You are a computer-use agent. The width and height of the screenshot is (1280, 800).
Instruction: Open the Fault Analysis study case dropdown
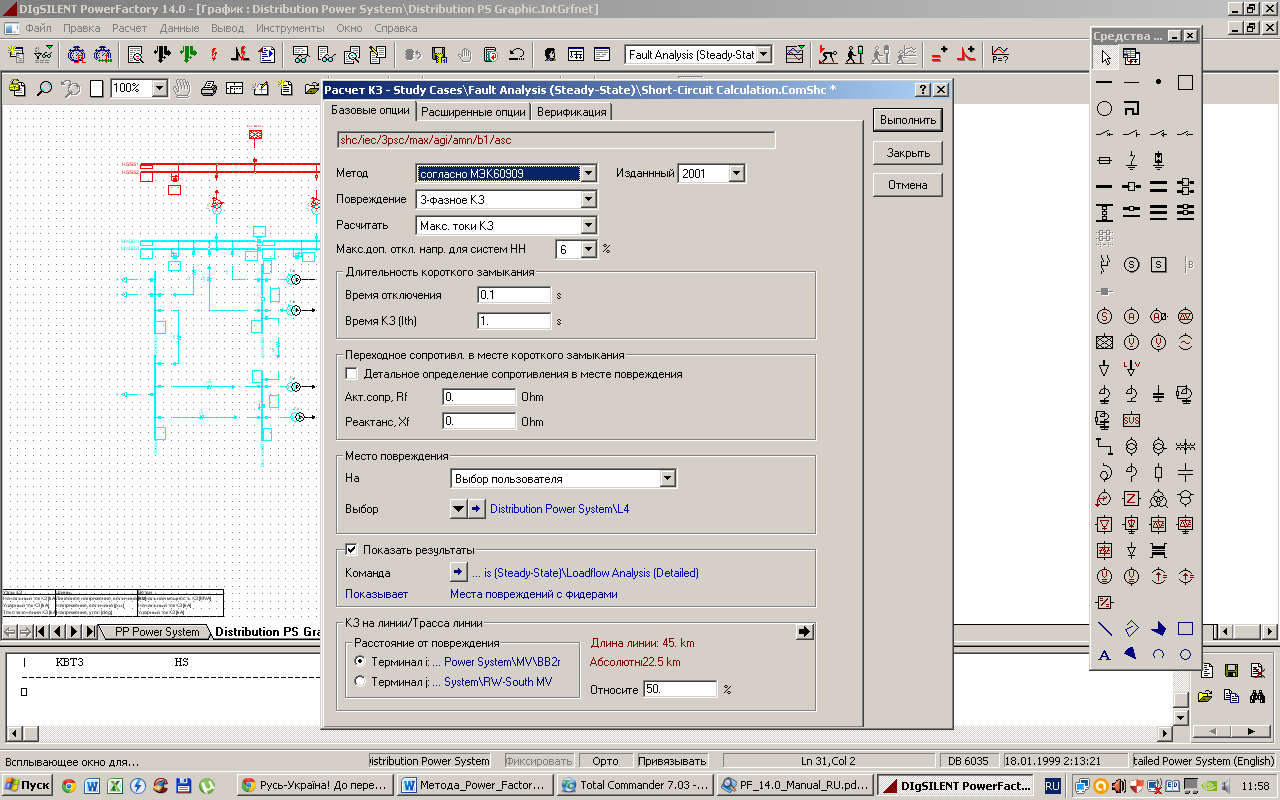pos(764,55)
